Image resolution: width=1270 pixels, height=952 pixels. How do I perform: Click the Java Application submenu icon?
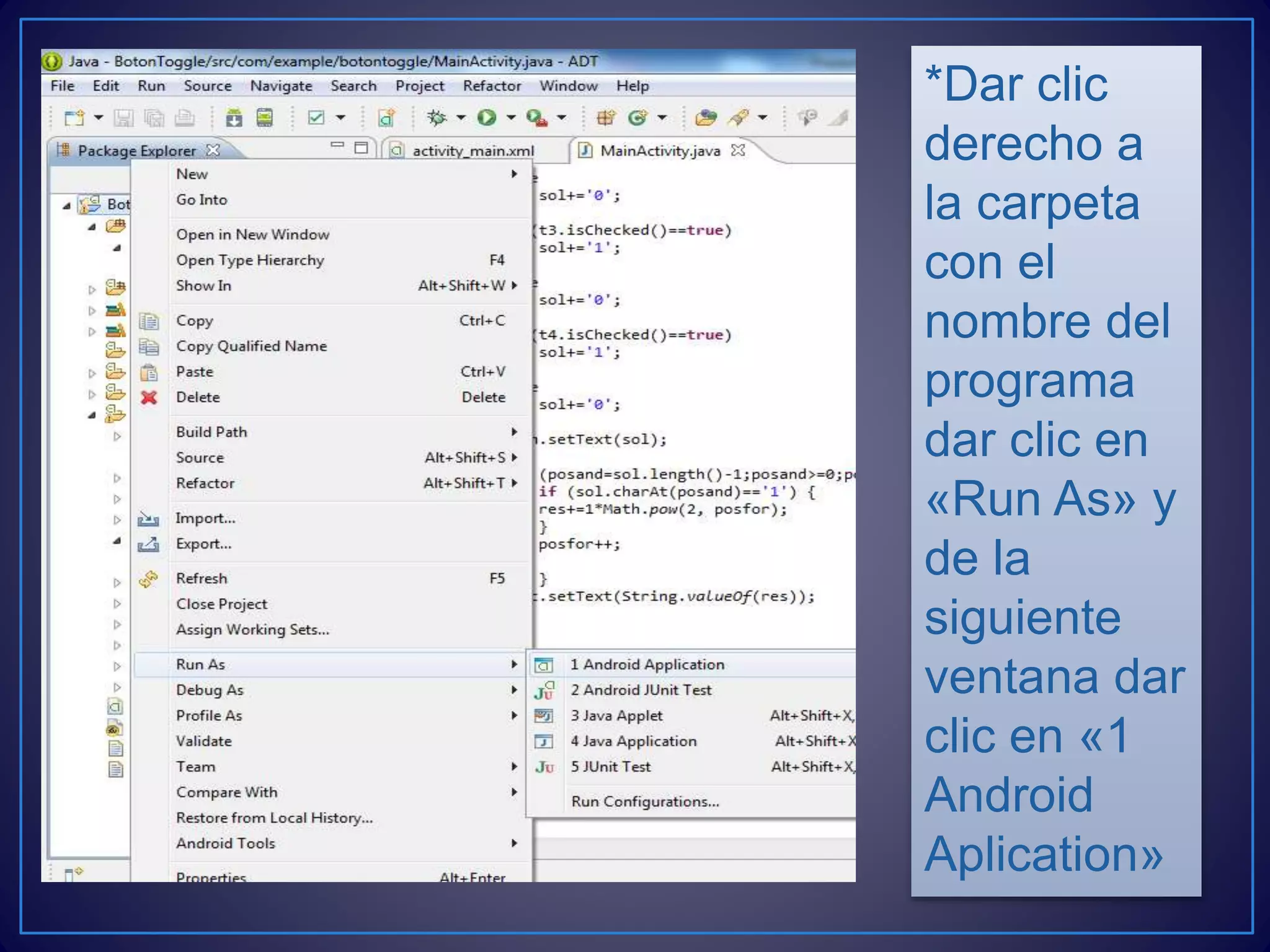click(544, 741)
